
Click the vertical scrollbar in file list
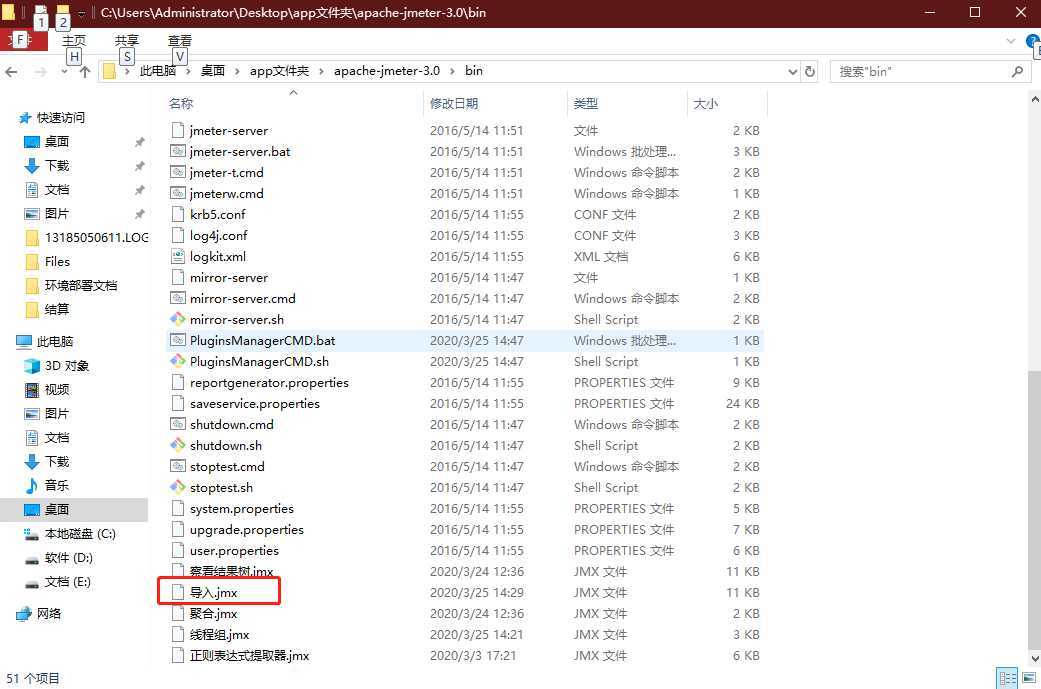point(1033,500)
